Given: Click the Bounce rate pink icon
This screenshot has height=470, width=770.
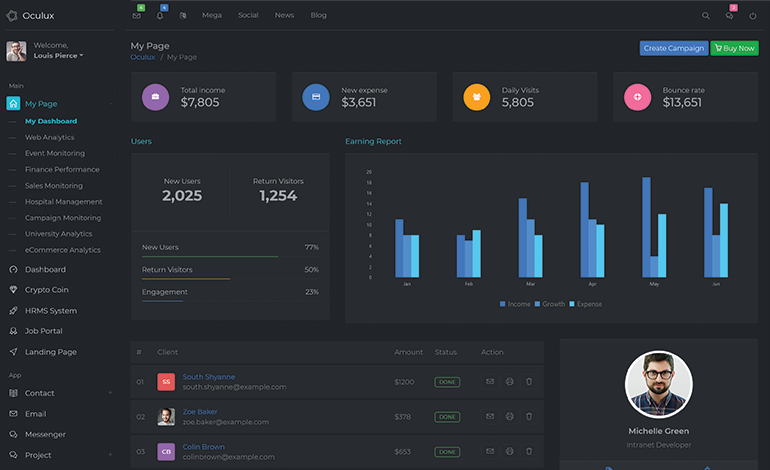Looking at the screenshot, I should [x=637, y=97].
